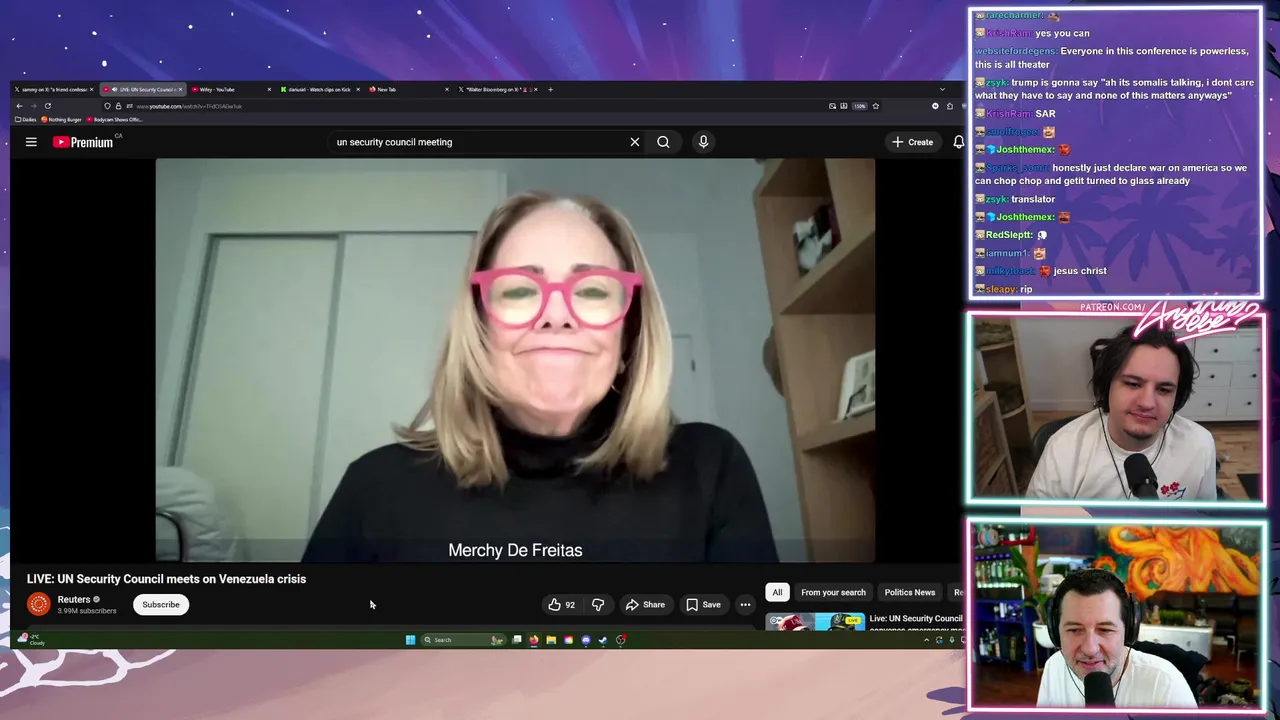Open the three-dot more actions menu
The image size is (1280, 720).
pyautogui.click(x=745, y=604)
